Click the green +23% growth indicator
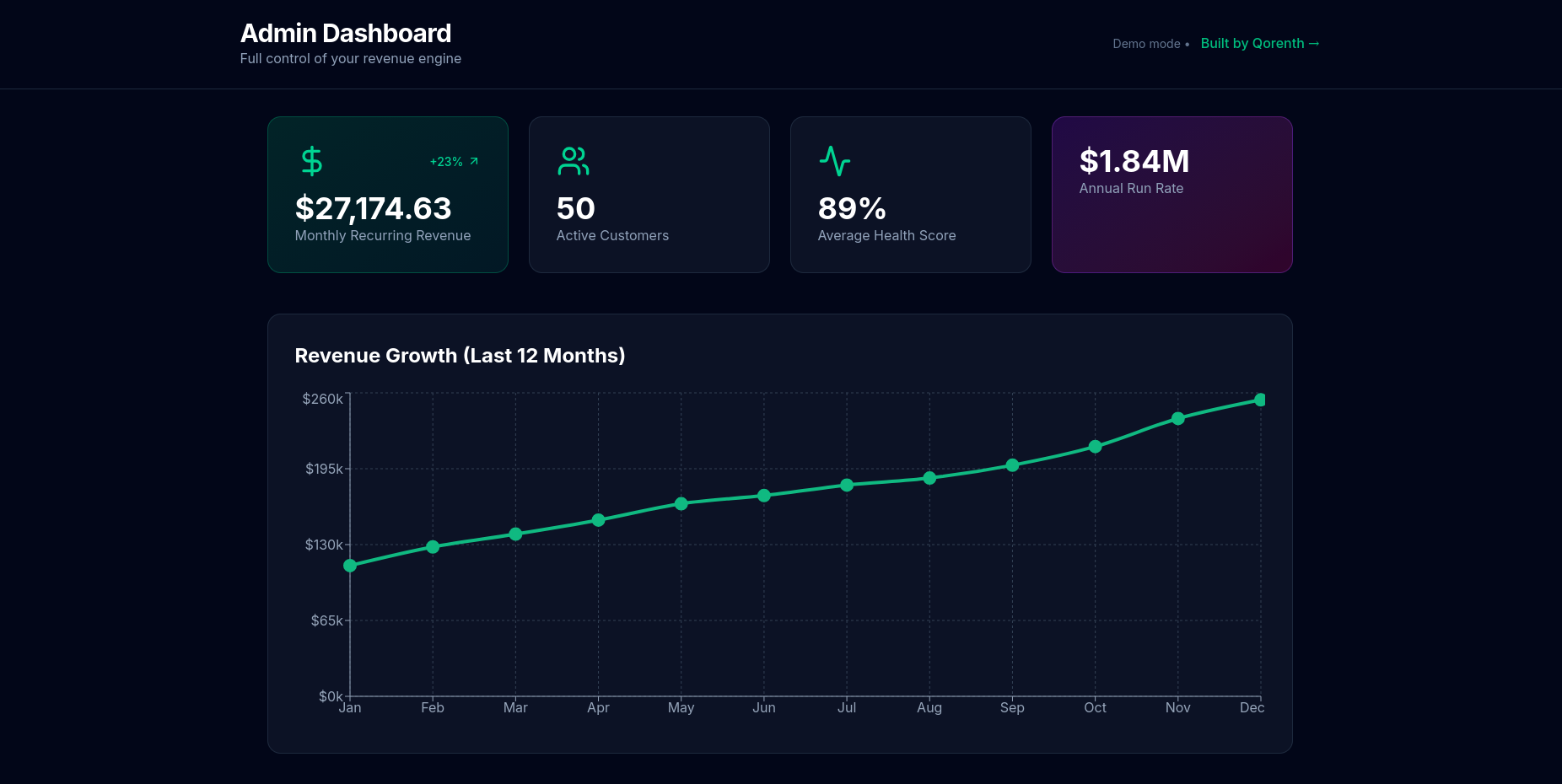Screen dimensions: 1562x784 pos(446,161)
